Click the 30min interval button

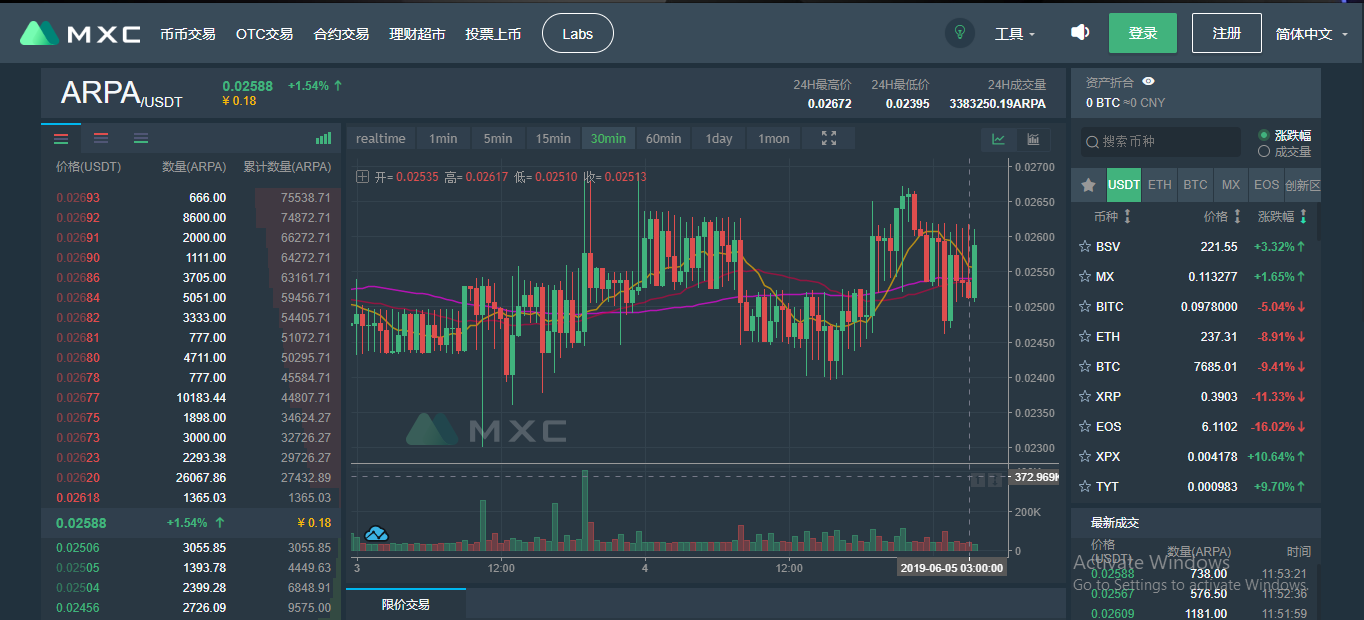tap(608, 138)
